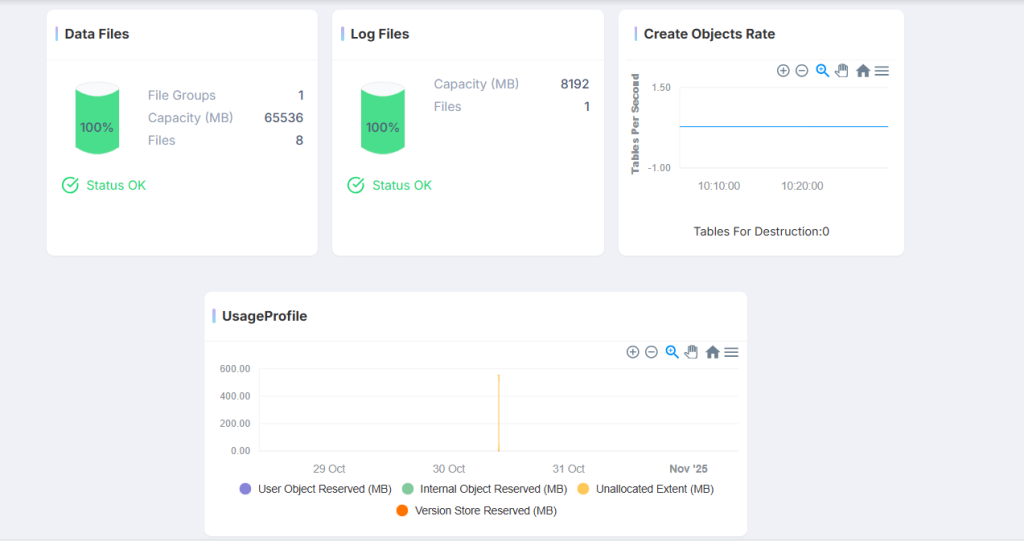Click the Data Files green cylinder gauge

[x=97, y=119]
